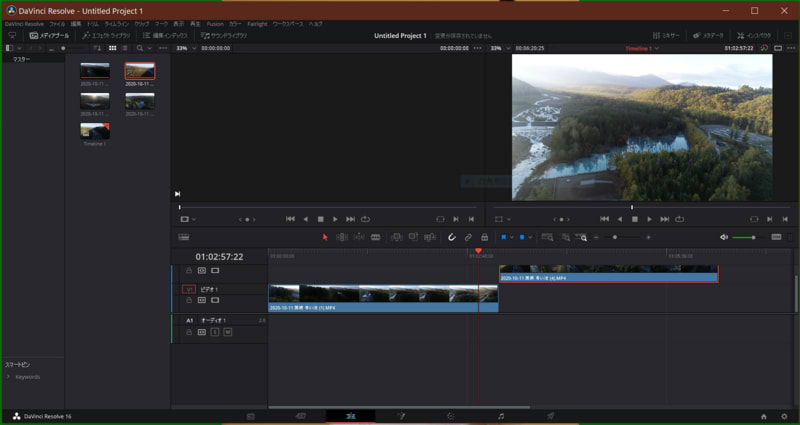The width and height of the screenshot is (800, 425).
Task: Open media pool sort order icon
Action: (97, 48)
